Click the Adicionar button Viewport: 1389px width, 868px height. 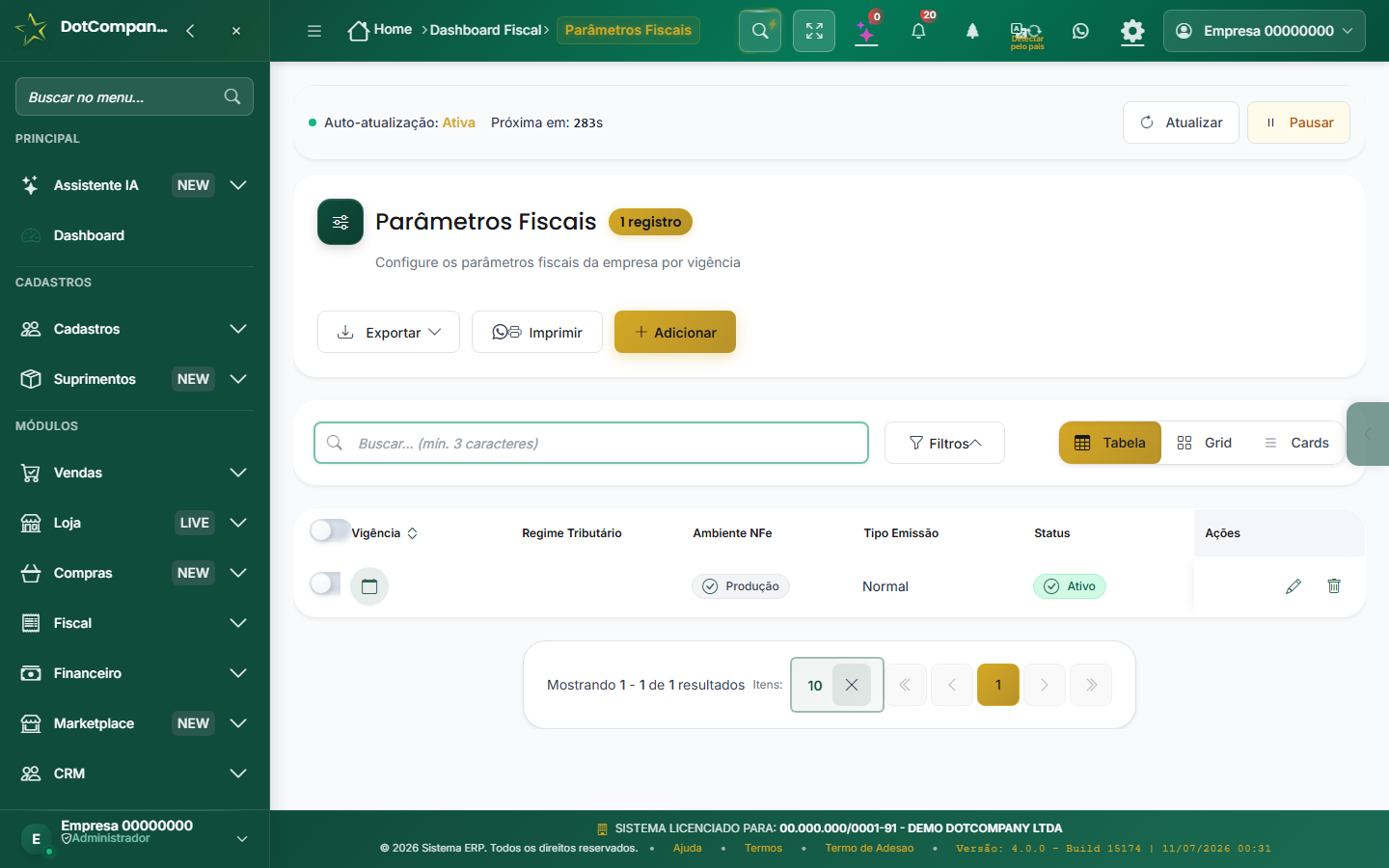click(x=675, y=332)
